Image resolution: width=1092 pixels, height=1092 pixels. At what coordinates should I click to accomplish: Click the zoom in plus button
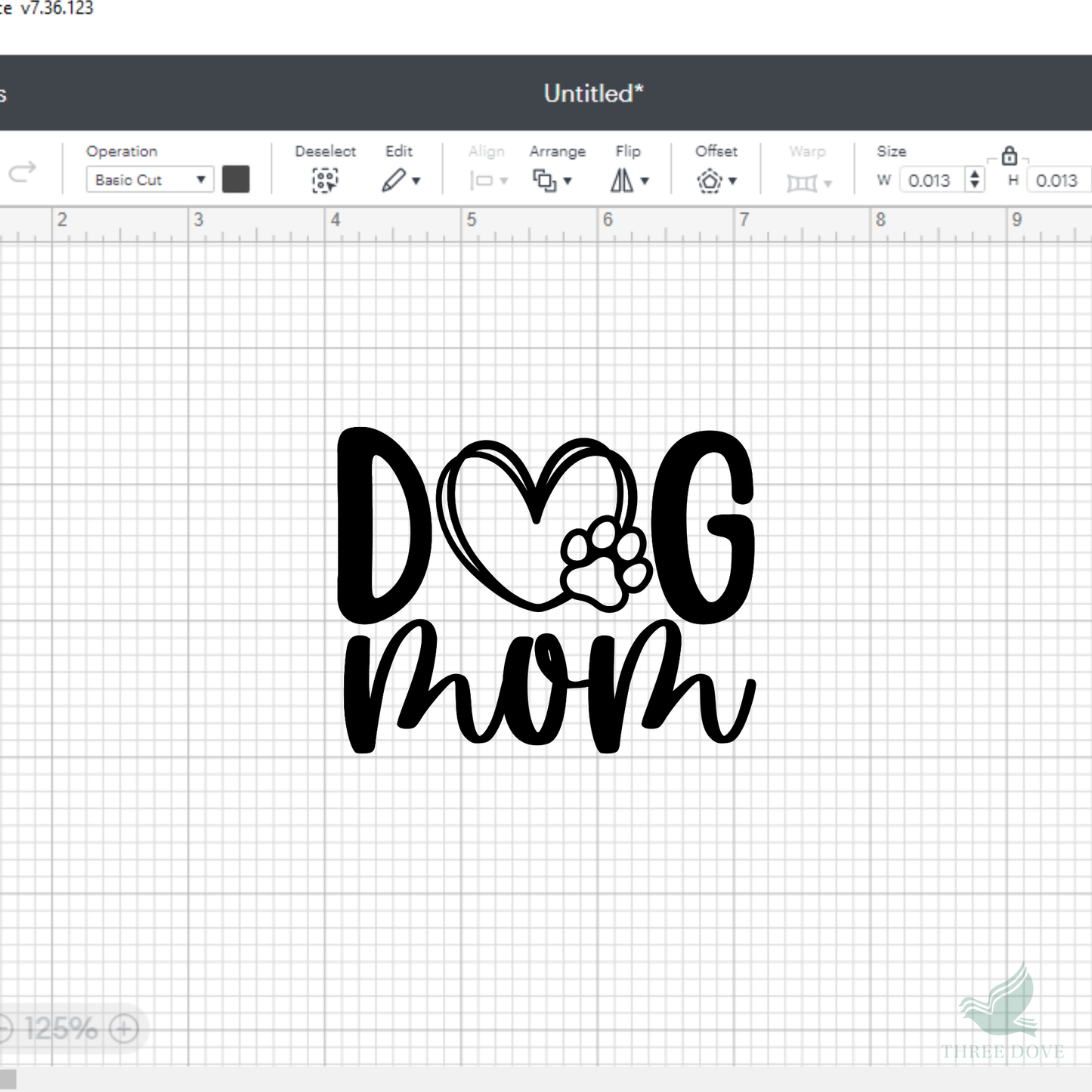(124, 1029)
